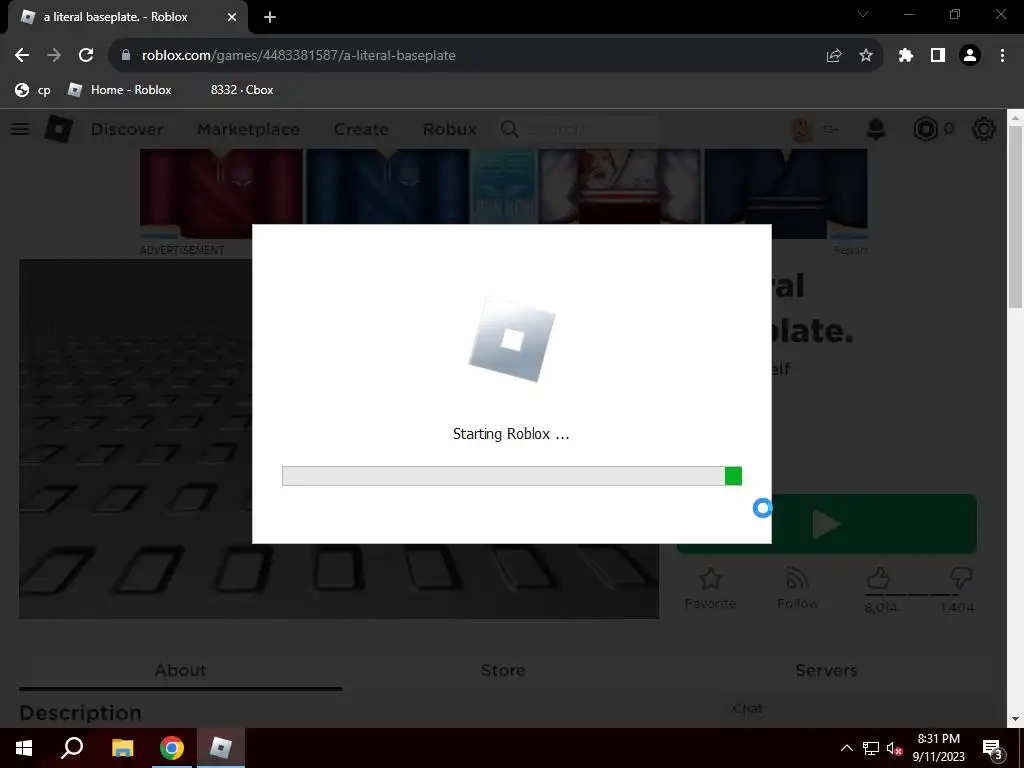The width and height of the screenshot is (1024, 768).
Task: Open the Roblox hamburger navigation menu
Action: [x=20, y=129]
